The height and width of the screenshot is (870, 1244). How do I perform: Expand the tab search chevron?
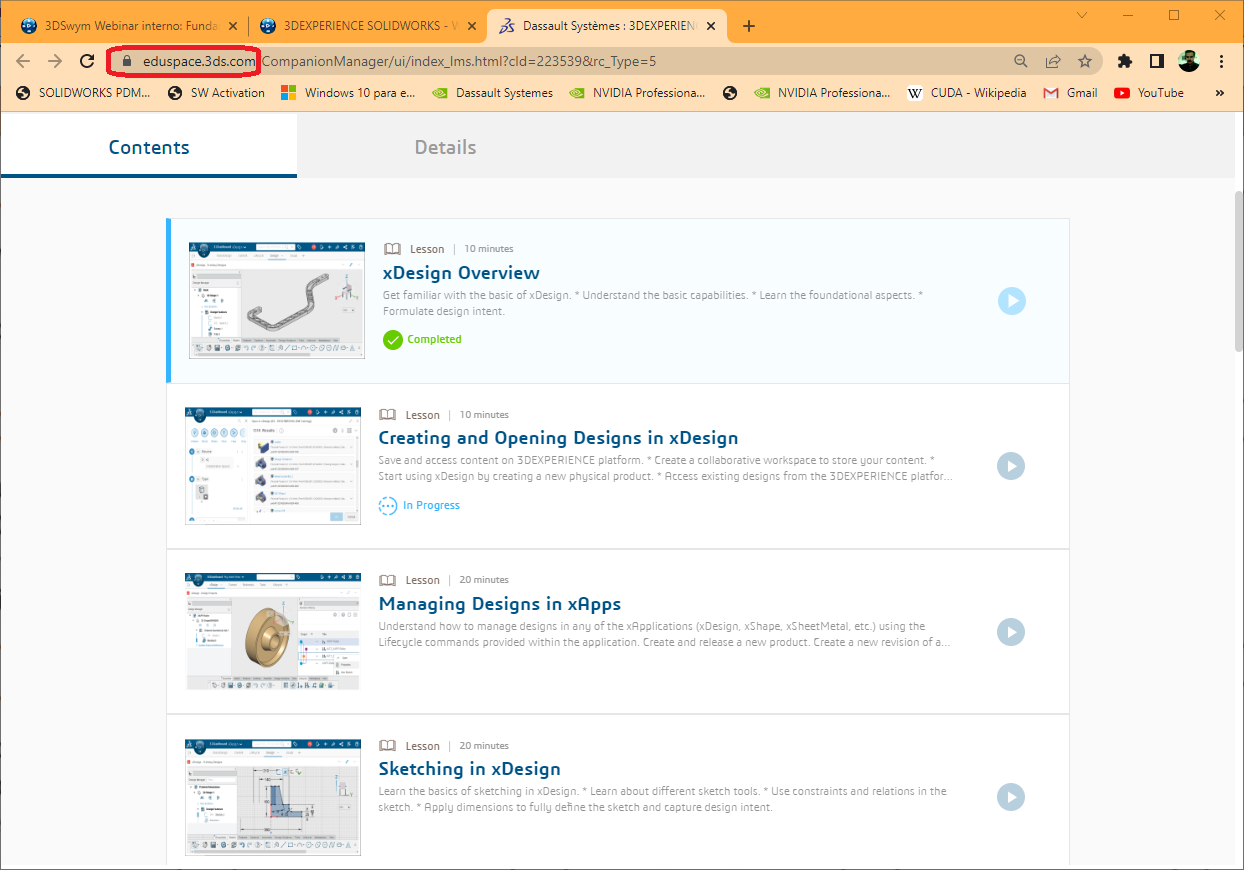(1081, 15)
